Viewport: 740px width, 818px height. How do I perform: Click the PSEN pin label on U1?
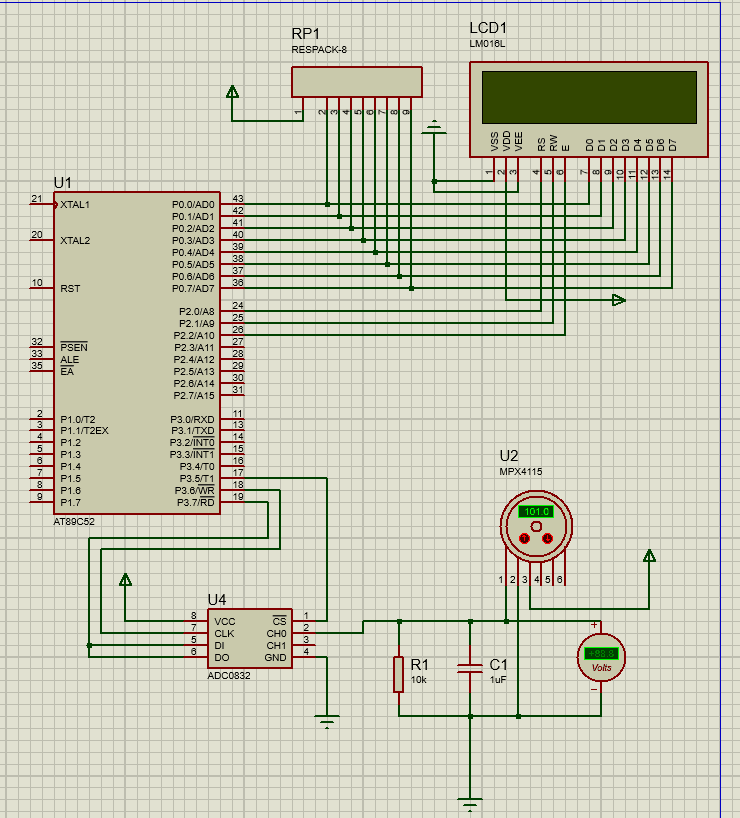pyautogui.click(x=74, y=347)
